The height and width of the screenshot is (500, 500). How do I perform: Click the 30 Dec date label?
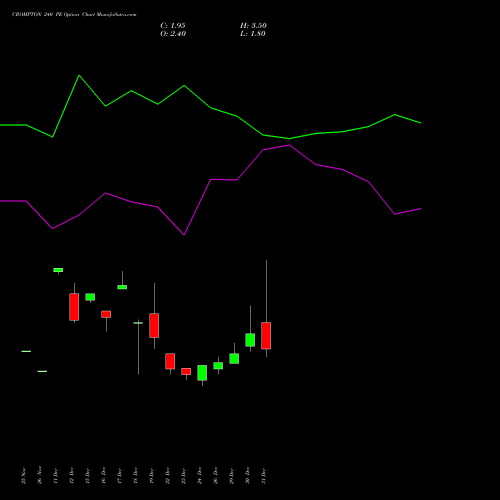[x=247, y=476]
